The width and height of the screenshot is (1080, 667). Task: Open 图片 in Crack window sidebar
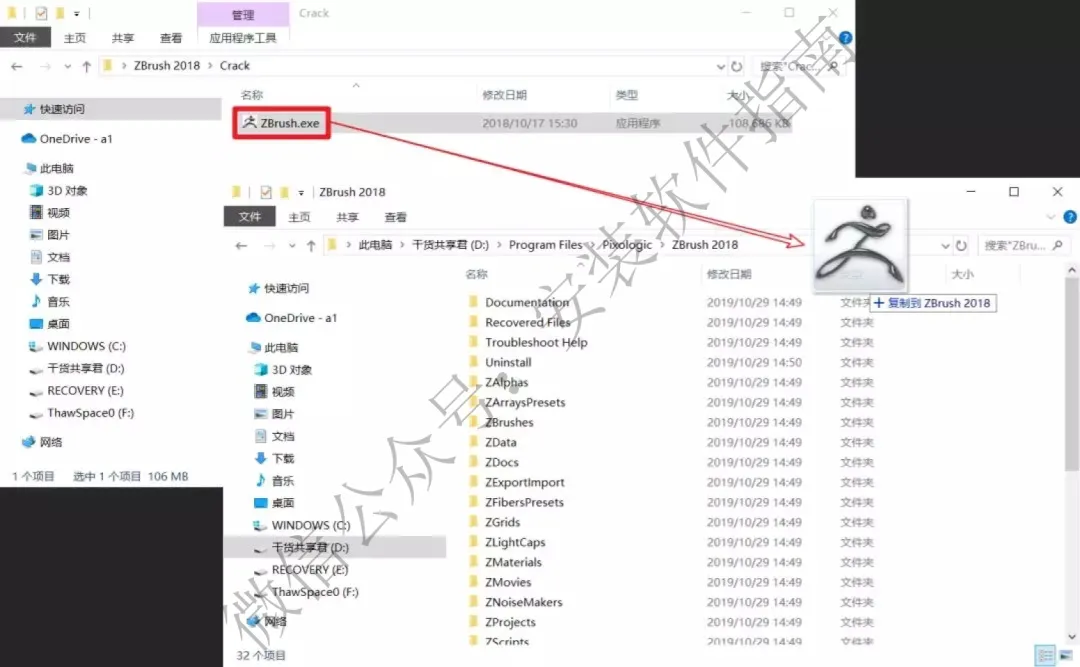point(50,234)
